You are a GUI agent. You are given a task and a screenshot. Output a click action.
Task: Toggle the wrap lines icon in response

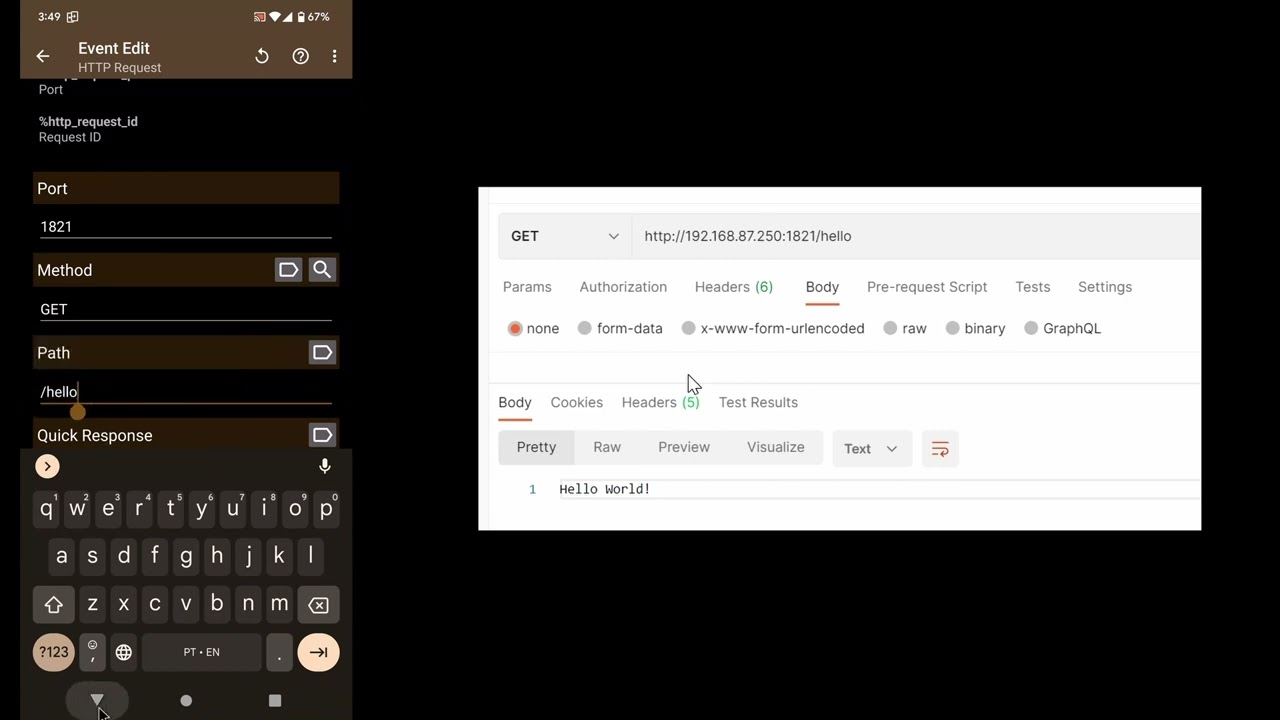click(940, 449)
